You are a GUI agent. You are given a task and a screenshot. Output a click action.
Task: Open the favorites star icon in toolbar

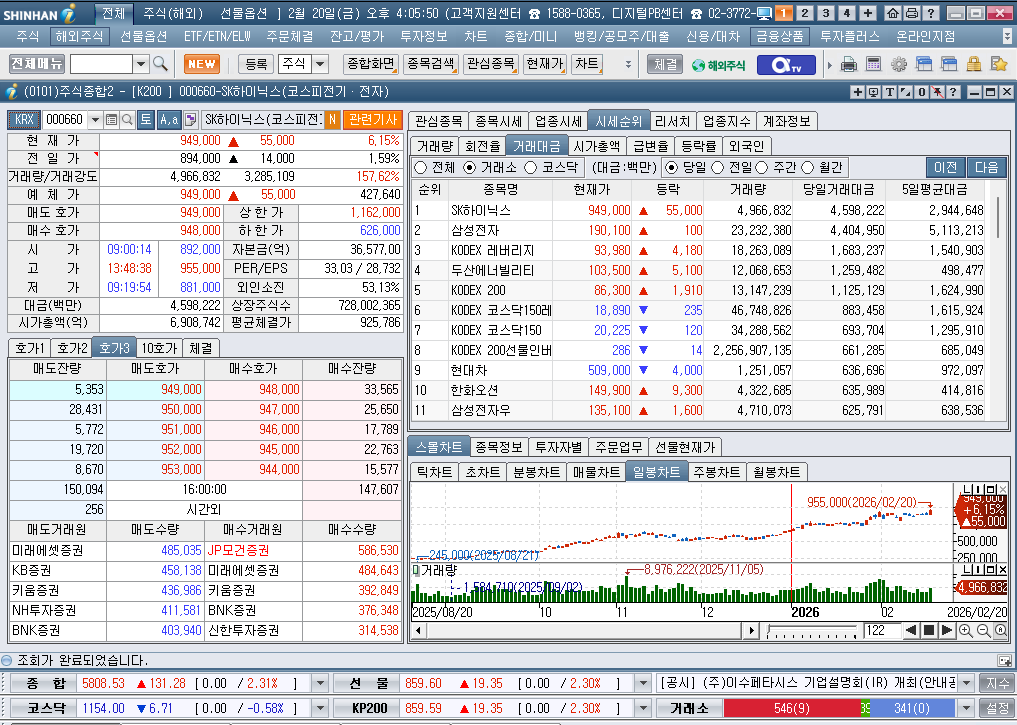tap(999, 64)
